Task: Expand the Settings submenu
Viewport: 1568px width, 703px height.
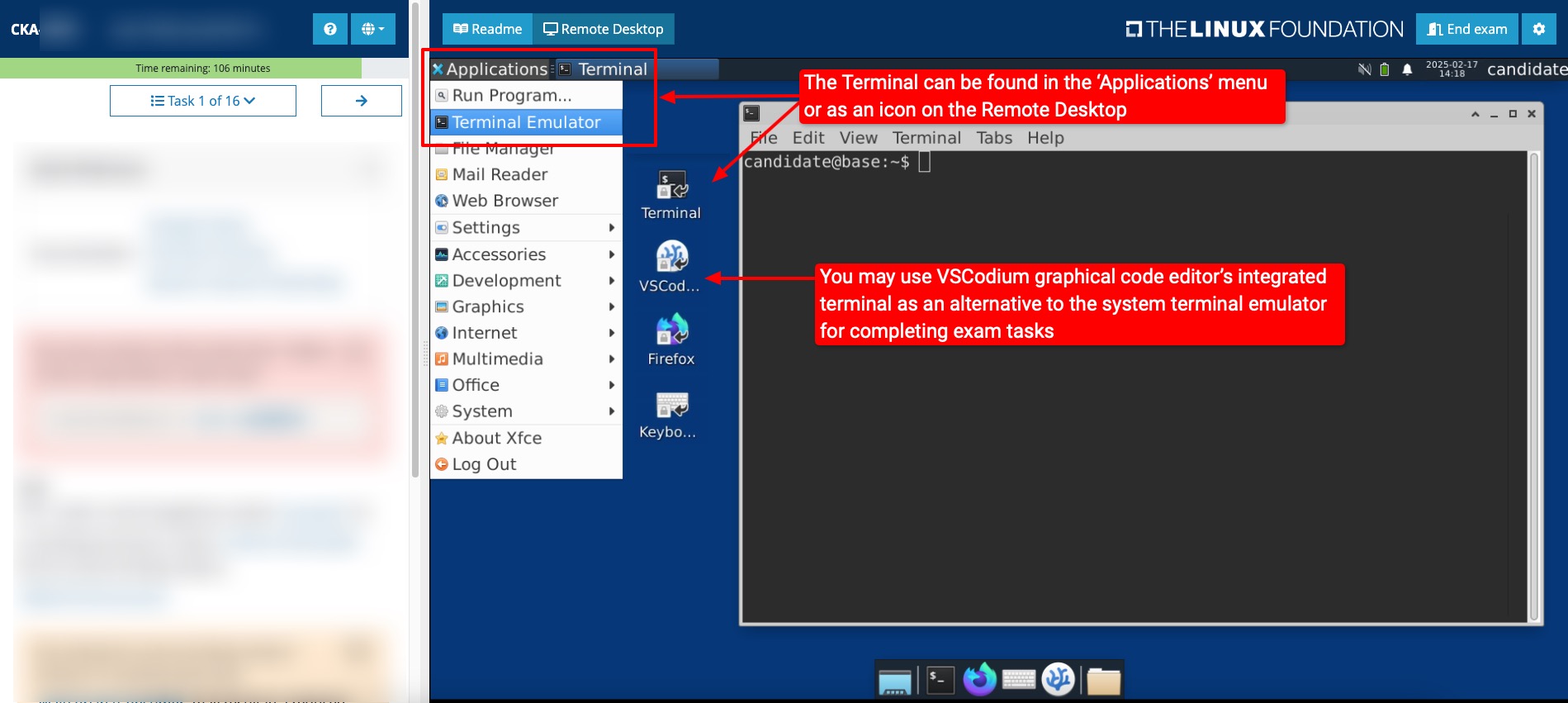Action: (526, 227)
